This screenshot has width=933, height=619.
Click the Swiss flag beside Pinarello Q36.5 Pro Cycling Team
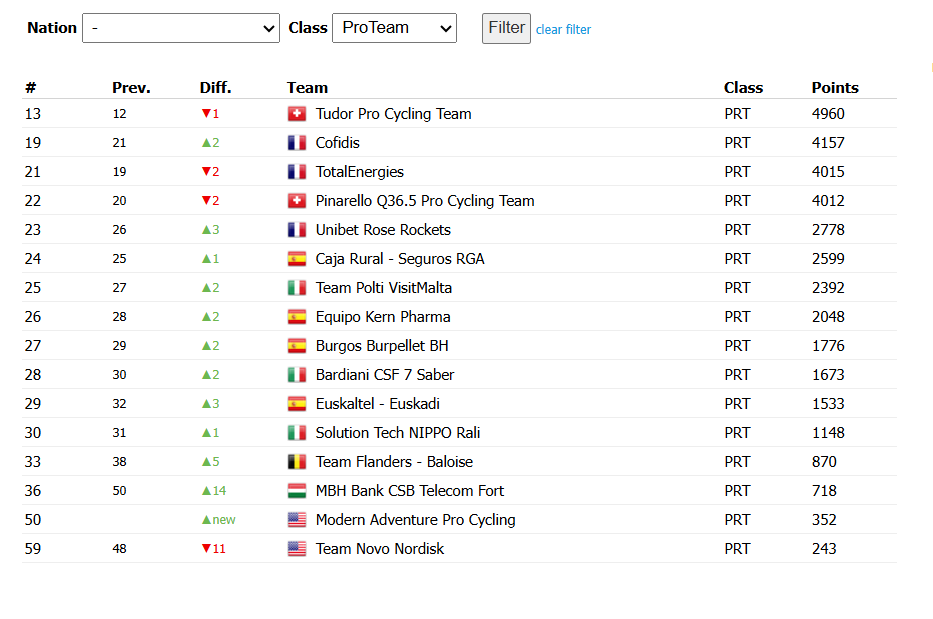click(296, 201)
